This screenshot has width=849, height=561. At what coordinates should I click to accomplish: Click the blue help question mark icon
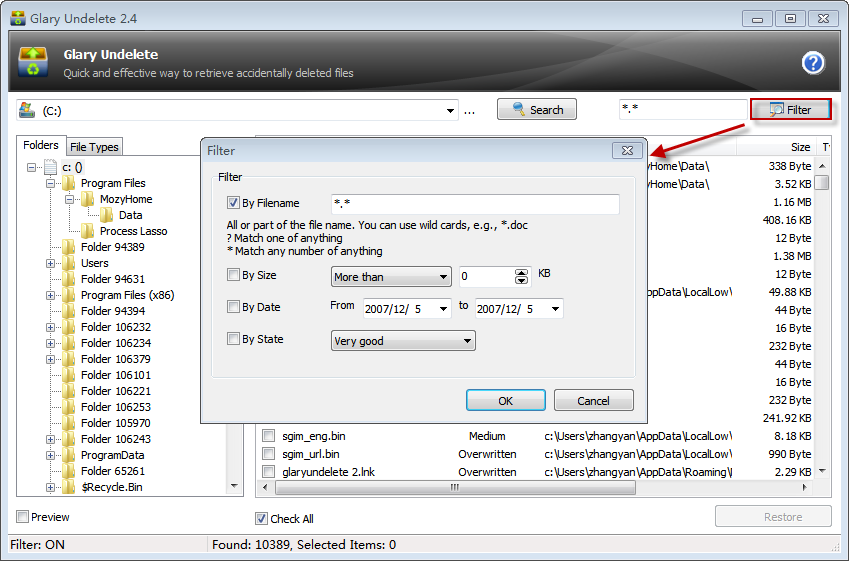pos(813,63)
